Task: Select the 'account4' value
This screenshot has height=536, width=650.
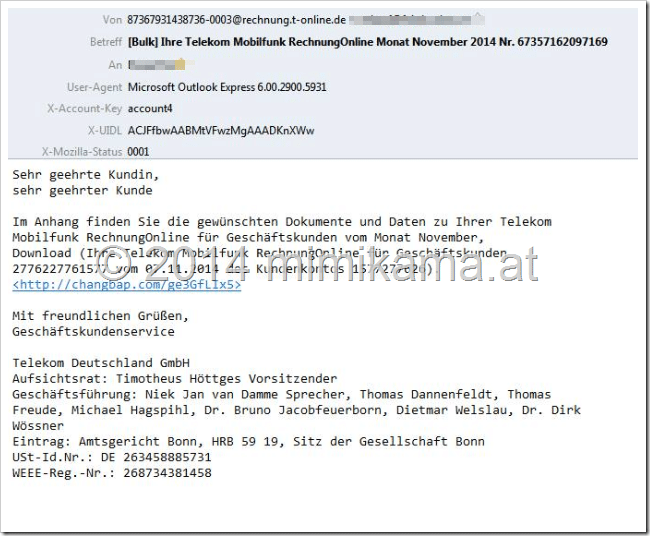Action: click(x=150, y=109)
